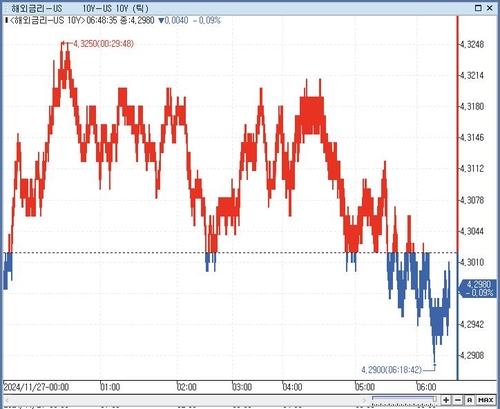Click the zoom slider handle
Viewport: 500px width, 409px height.
435,399
